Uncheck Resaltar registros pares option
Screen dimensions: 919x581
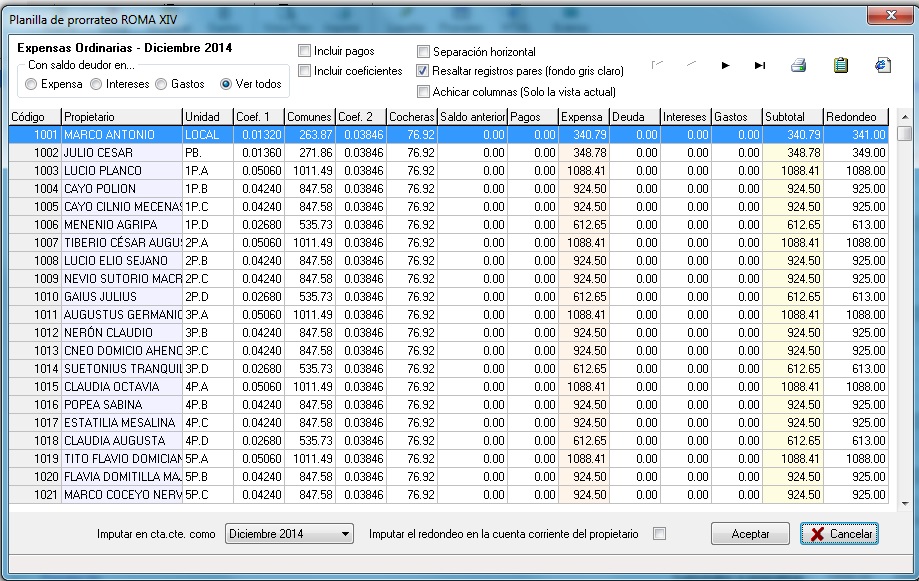(424, 71)
